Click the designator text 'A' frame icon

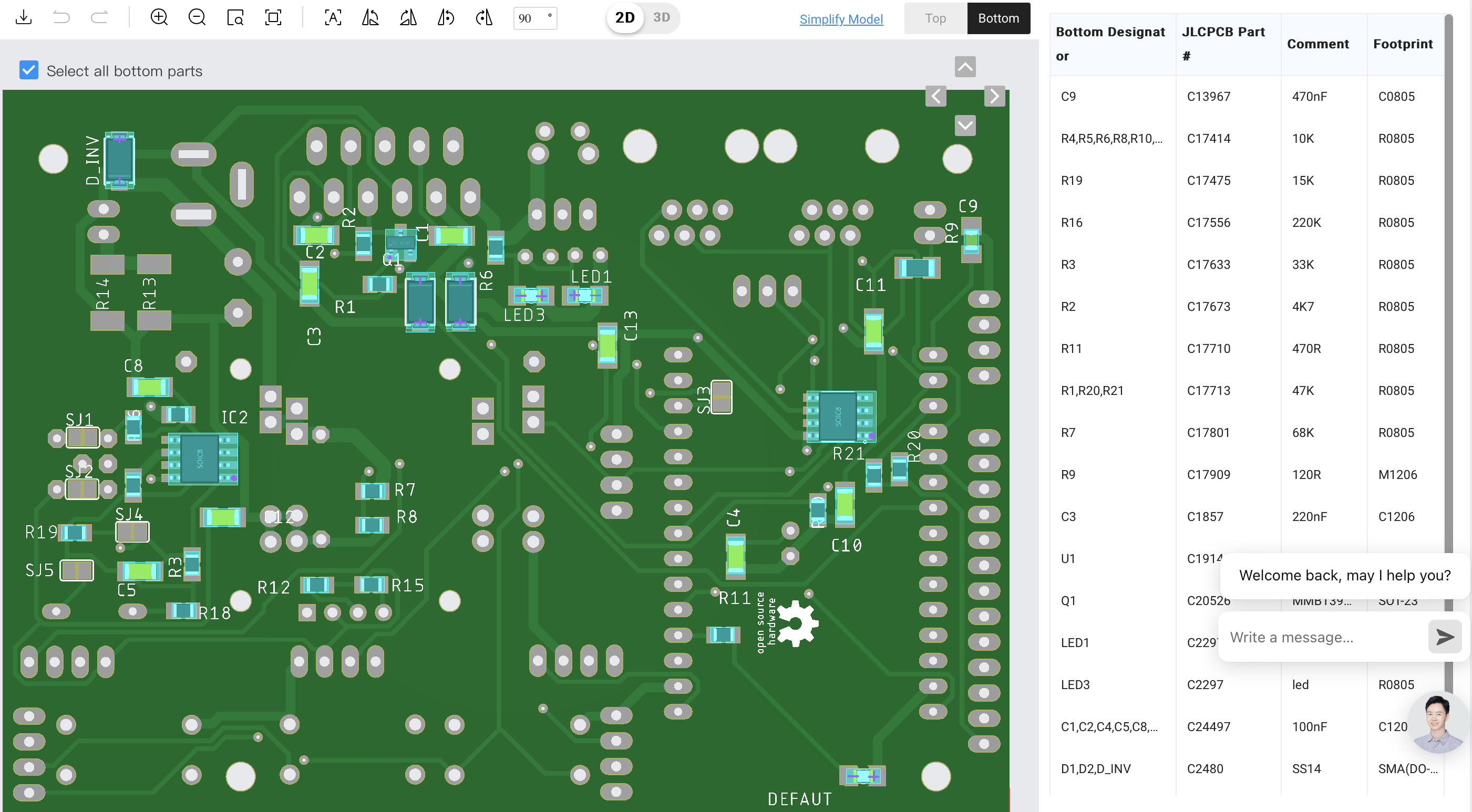333,18
